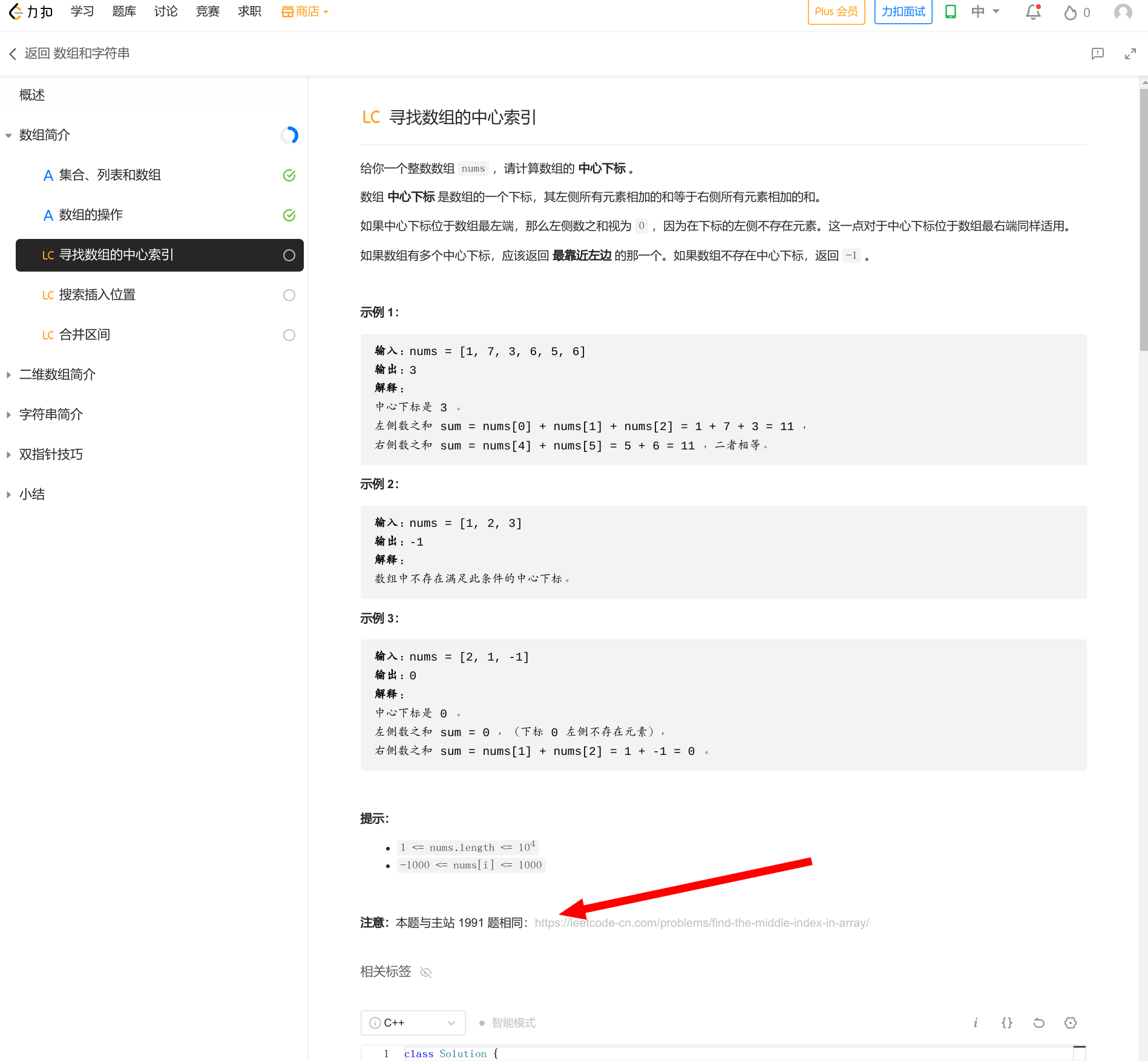The image size is (1148, 1061).
Task: Open the user avatar menu
Action: click(x=1123, y=11)
